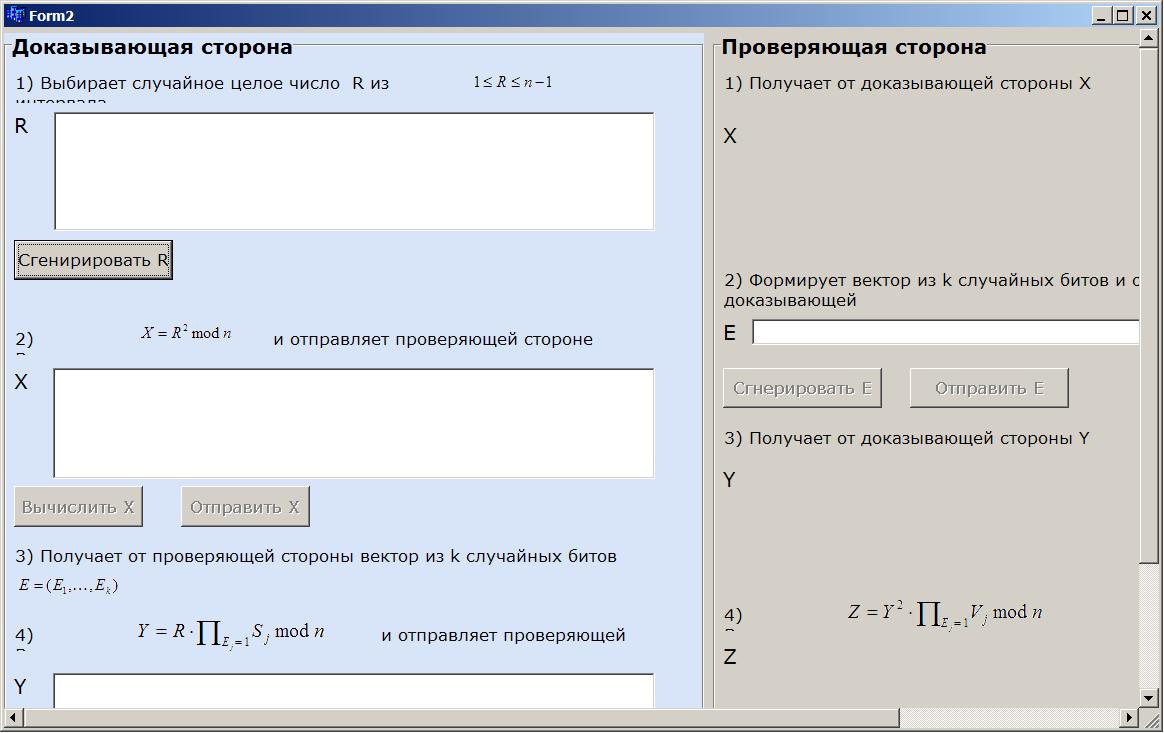Click the empty horizontal scrollbar track right of thumb
Image resolution: width=1164 pixels, height=733 pixels.
[1010, 718]
